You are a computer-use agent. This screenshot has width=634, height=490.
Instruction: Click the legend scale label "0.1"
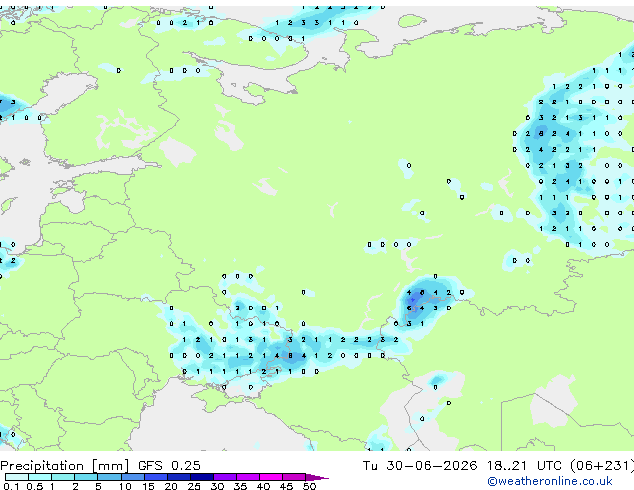[x=12, y=486]
